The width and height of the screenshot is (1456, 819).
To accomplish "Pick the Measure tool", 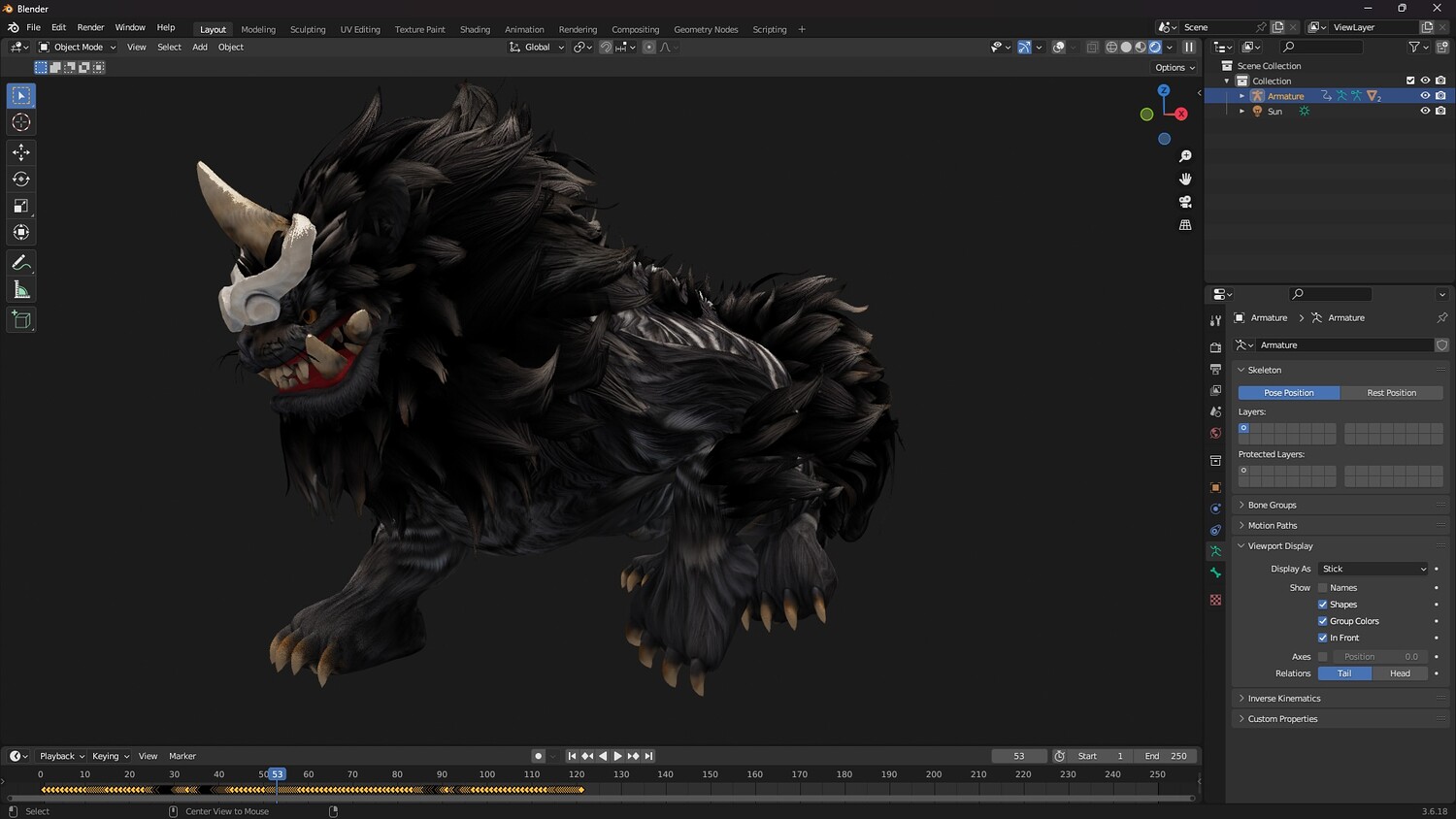I will [21, 290].
